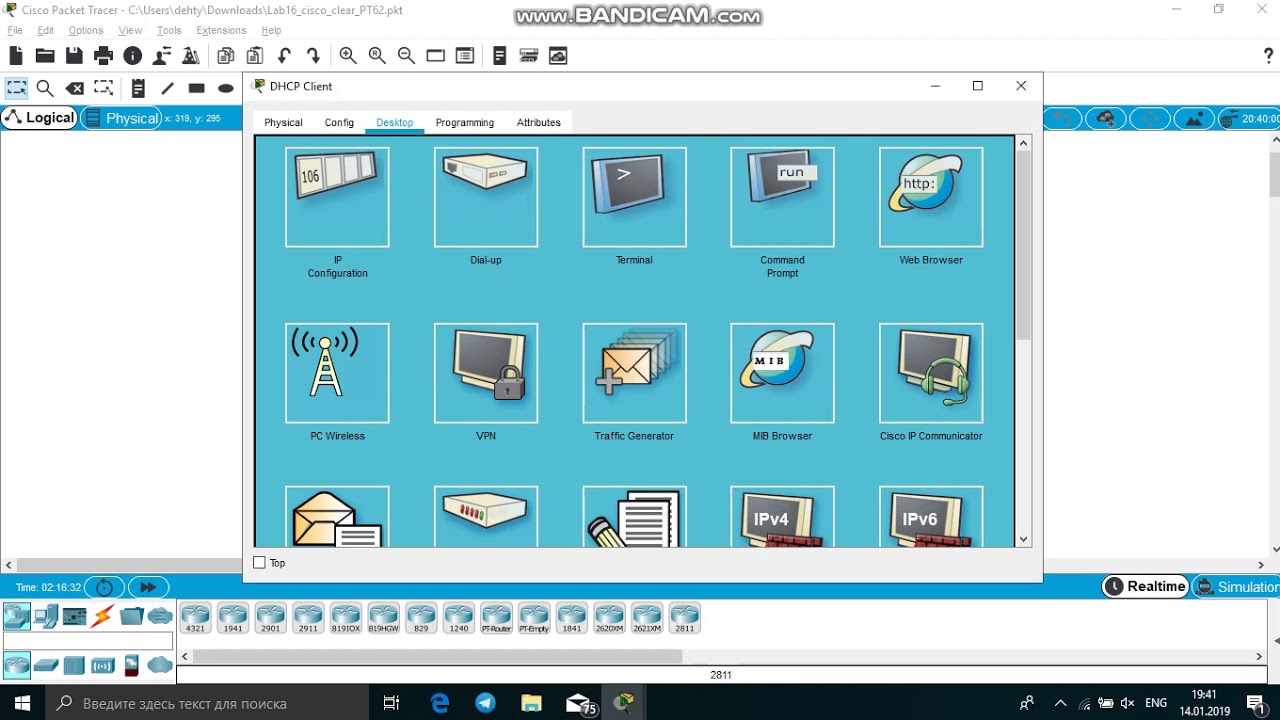Select the Inspect magnifier tool
The image size is (1280, 720).
(x=45, y=88)
